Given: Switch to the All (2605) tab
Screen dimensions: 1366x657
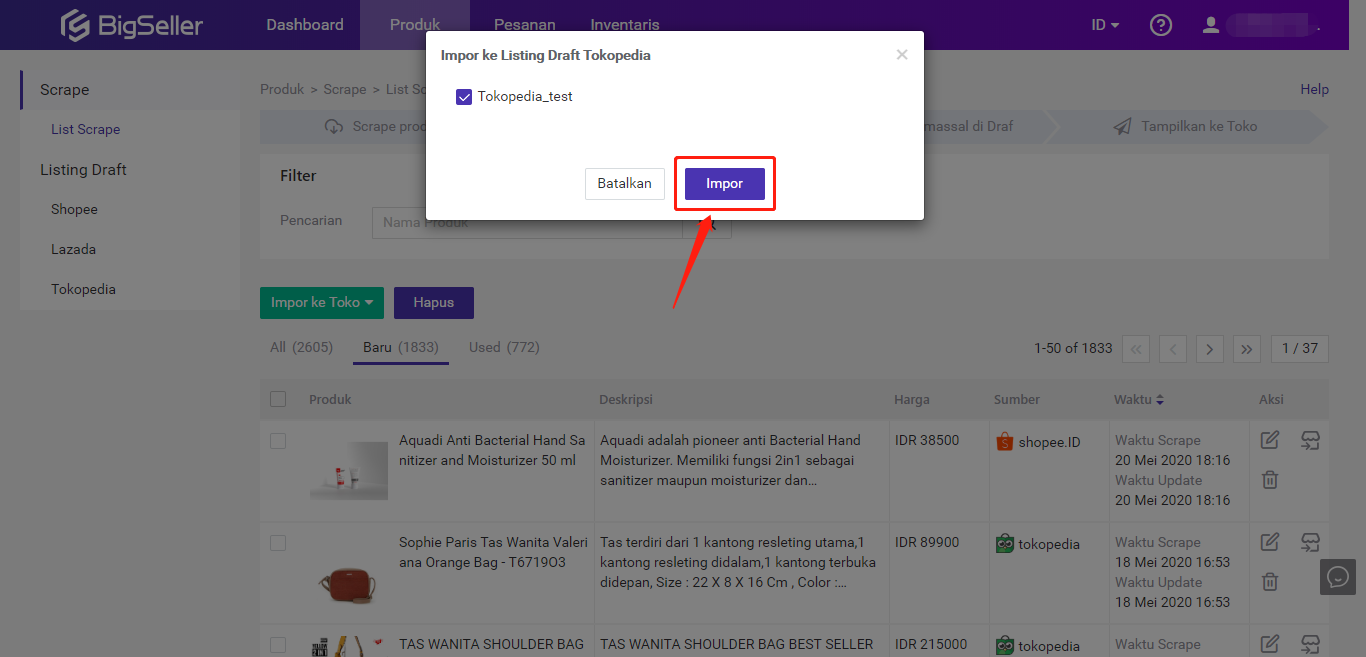Looking at the screenshot, I should pyautogui.click(x=301, y=347).
